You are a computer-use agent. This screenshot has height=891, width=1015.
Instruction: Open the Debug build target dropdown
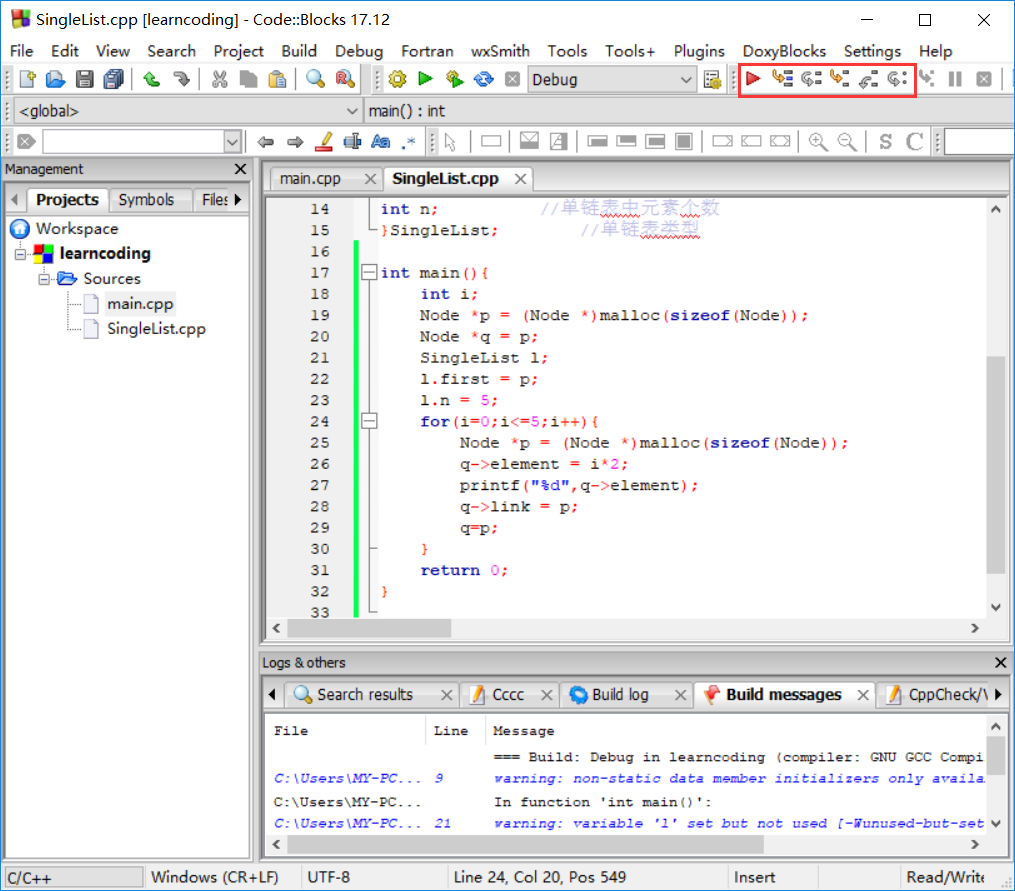(610, 80)
